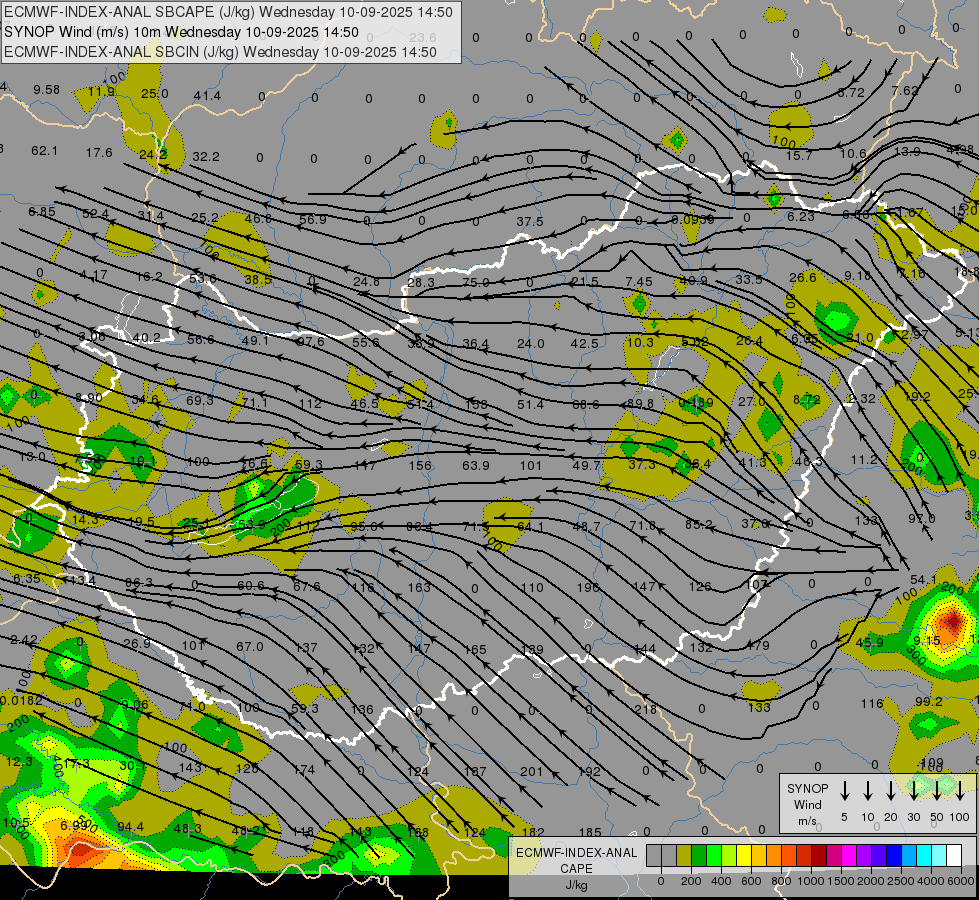This screenshot has width=979, height=900.
Task: Click the map value 218
Action: [646, 709]
